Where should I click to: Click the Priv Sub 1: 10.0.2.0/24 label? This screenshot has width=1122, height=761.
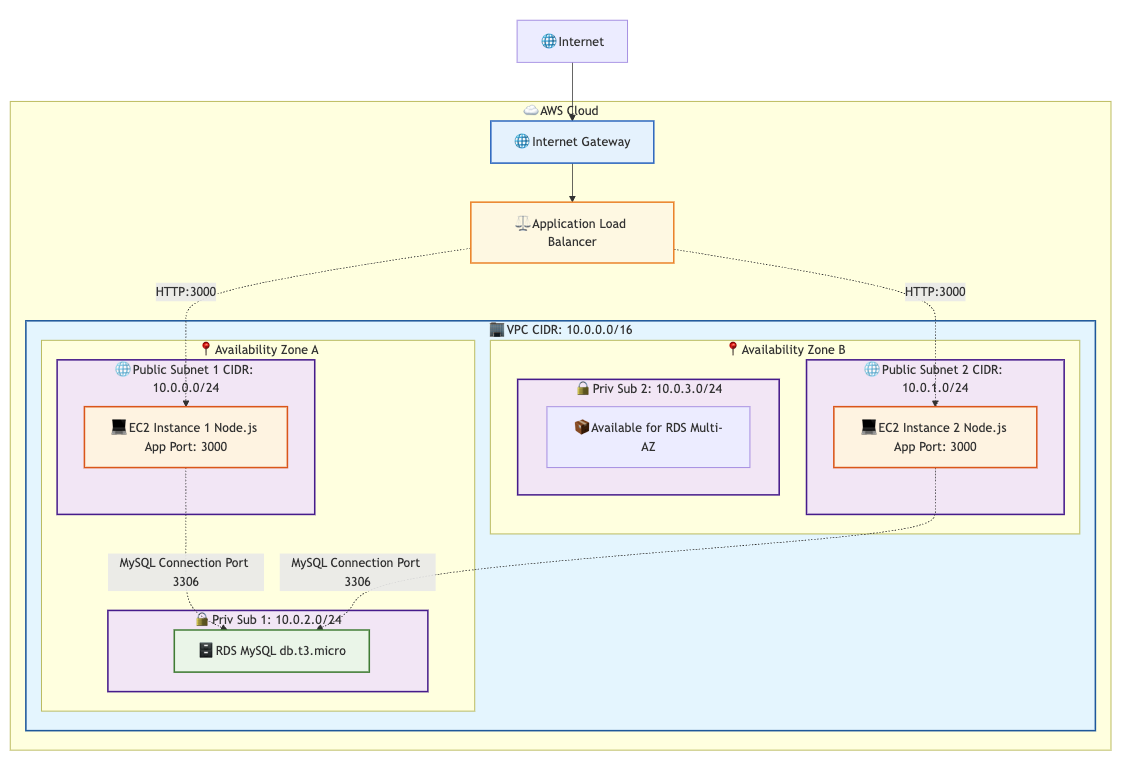click(277, 620)
